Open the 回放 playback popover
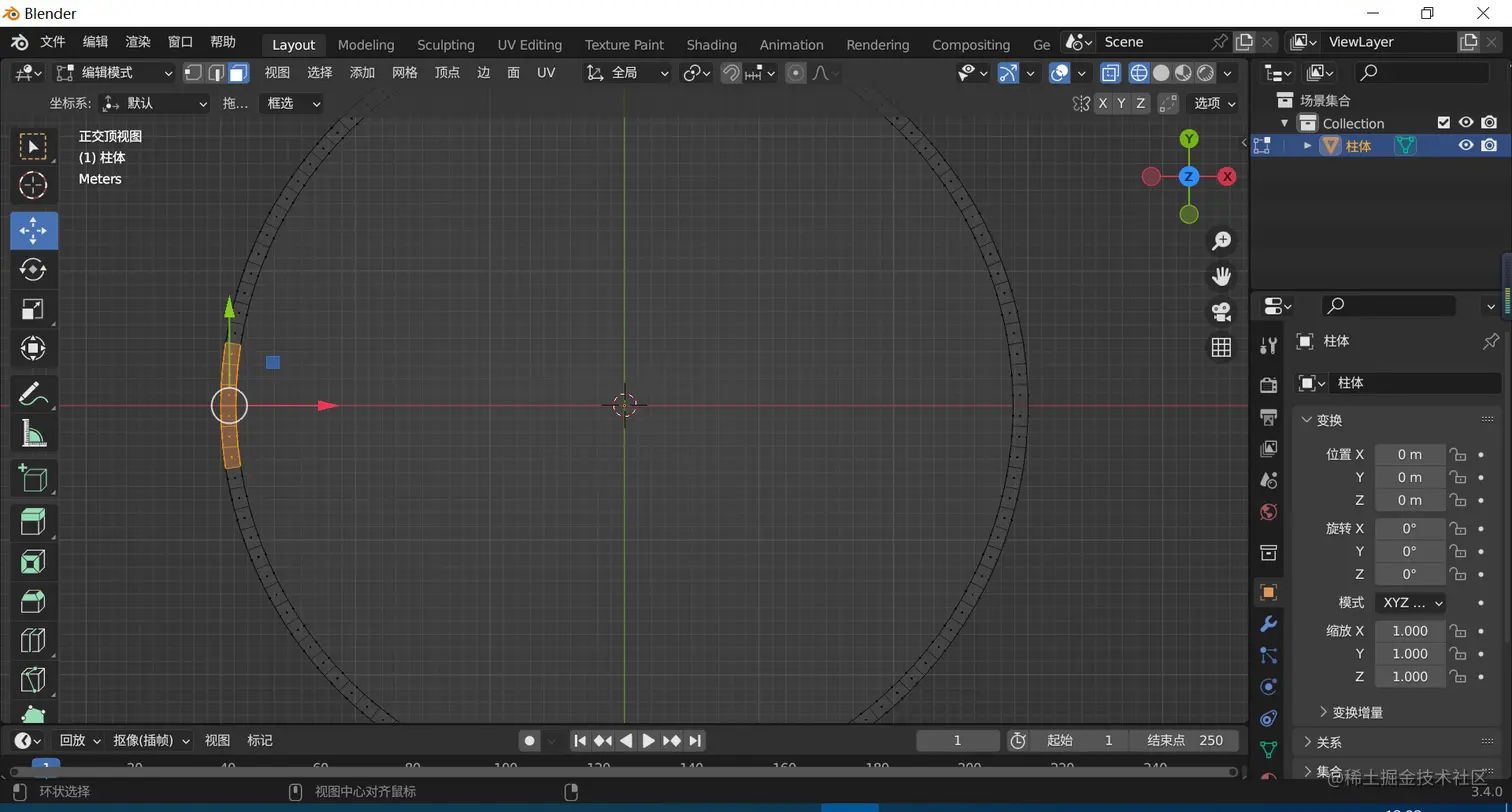Screen dimensions: 1512x812 [x=79, y=740]
